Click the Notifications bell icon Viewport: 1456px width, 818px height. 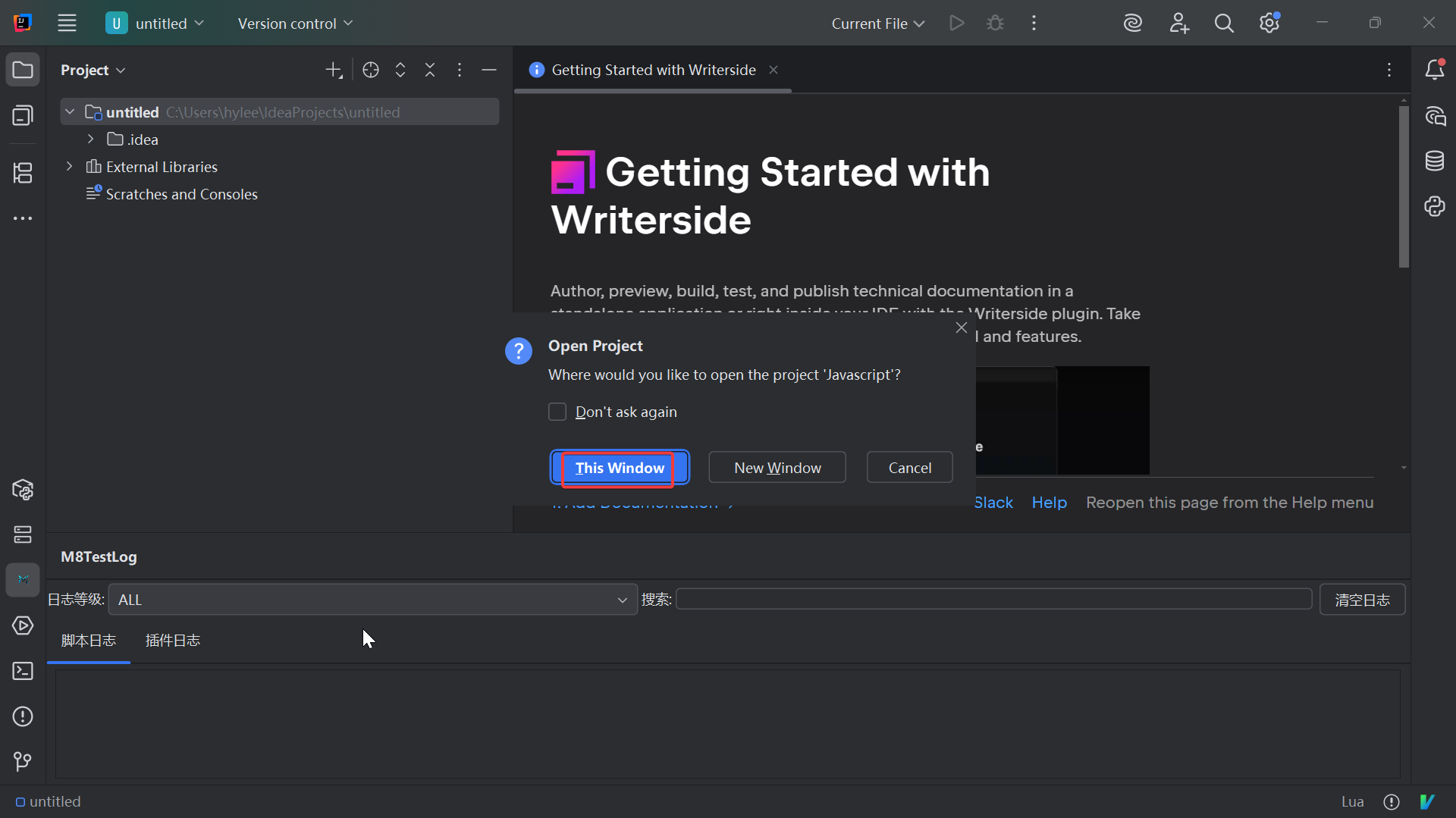click(x=1434, y=70)
